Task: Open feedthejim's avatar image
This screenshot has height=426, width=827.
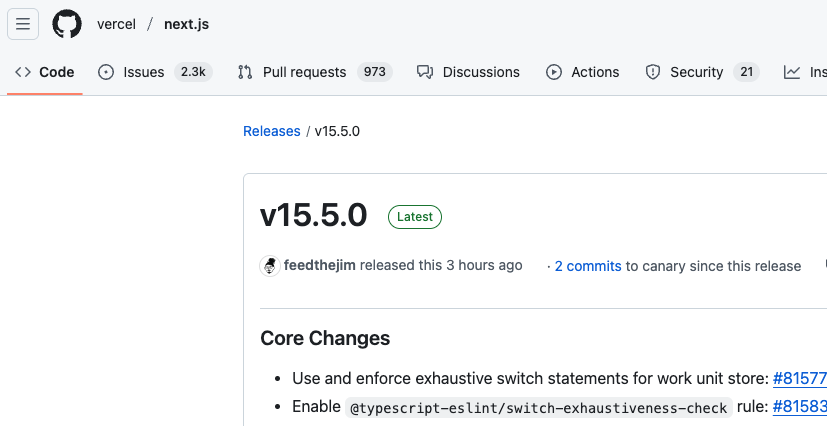Action: 270,266
